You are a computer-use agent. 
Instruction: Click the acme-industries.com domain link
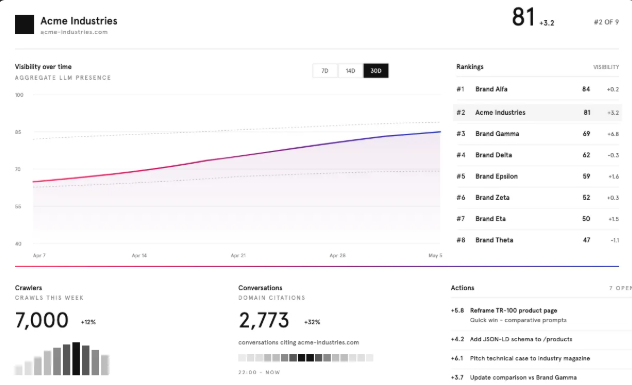pos(74,32)
